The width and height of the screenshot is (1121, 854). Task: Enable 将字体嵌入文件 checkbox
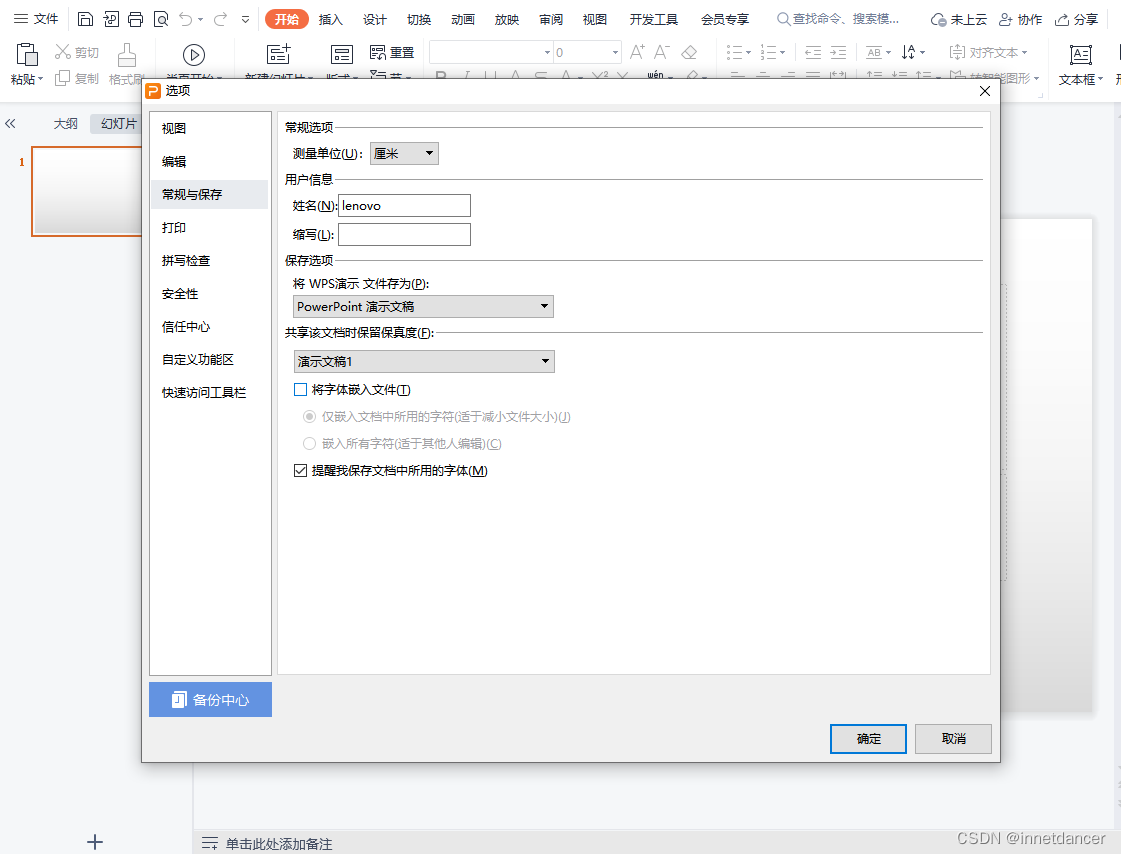[x=300, y=389]
